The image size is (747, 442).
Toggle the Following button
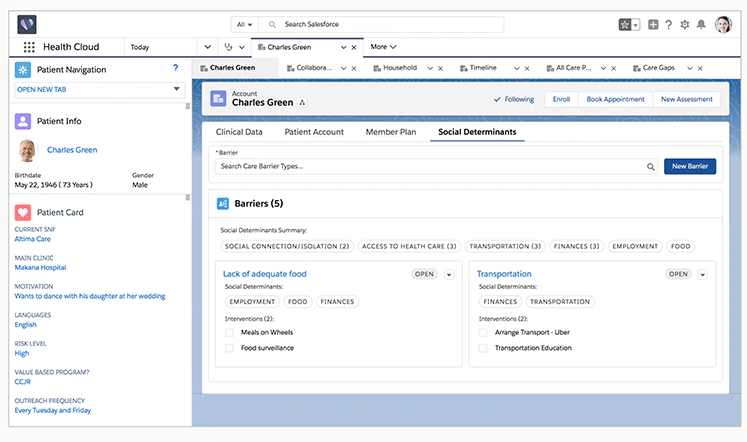514,99
